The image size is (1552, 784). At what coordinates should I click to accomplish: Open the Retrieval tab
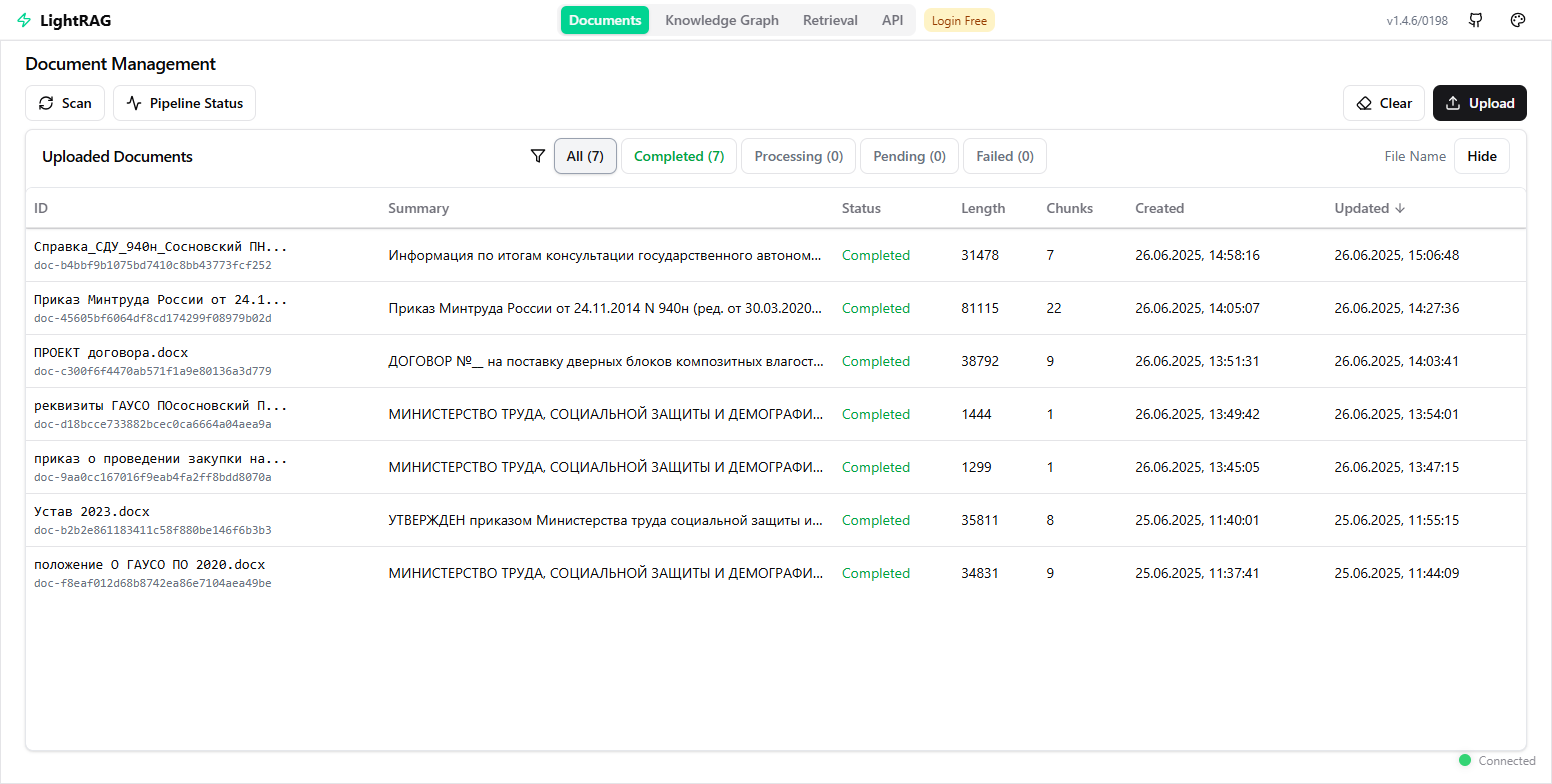[830, 20]
